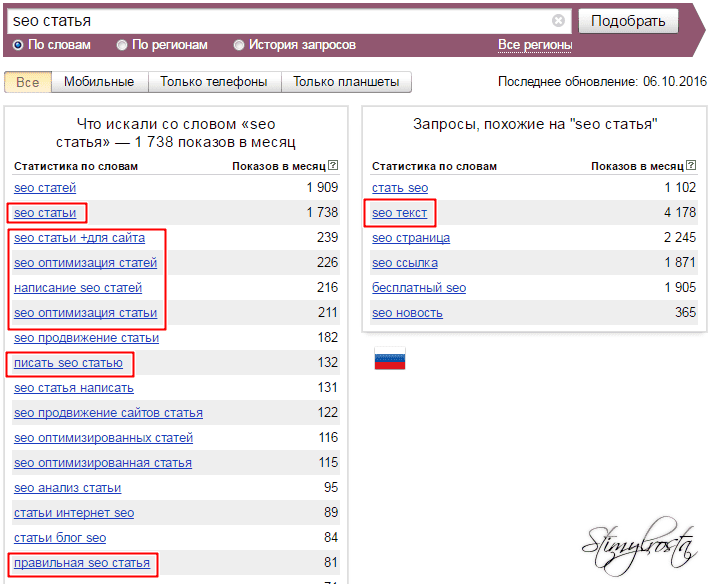Select the По словам radio button
The image size is (710, 584).
[x=18, y=45]
